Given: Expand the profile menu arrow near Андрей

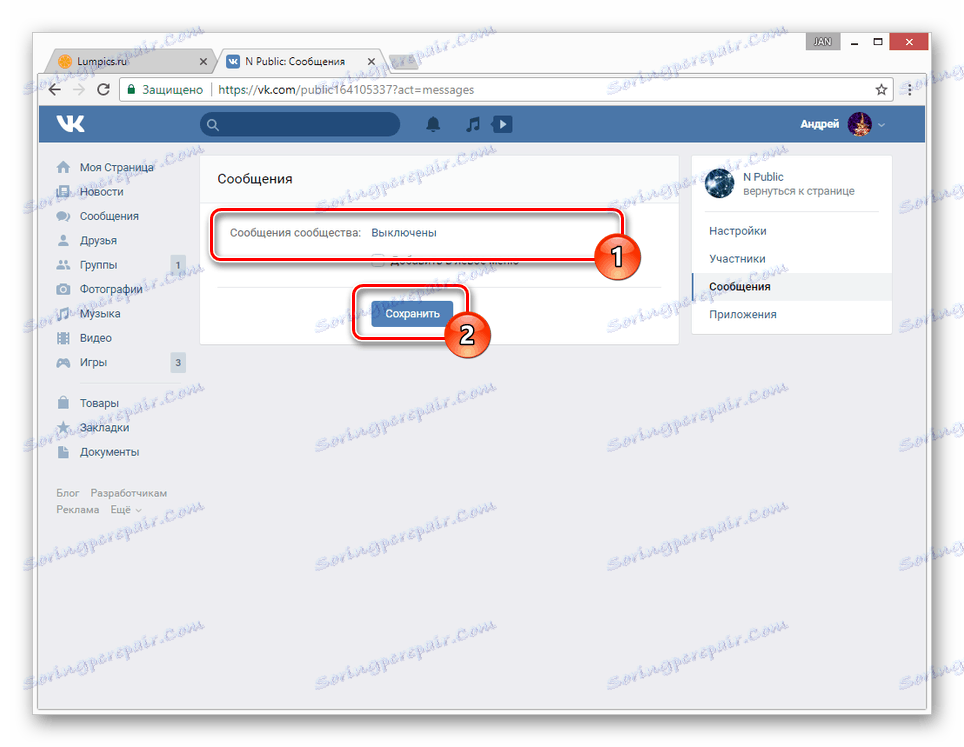Looking at the screenshot, I should click(882, 125).
